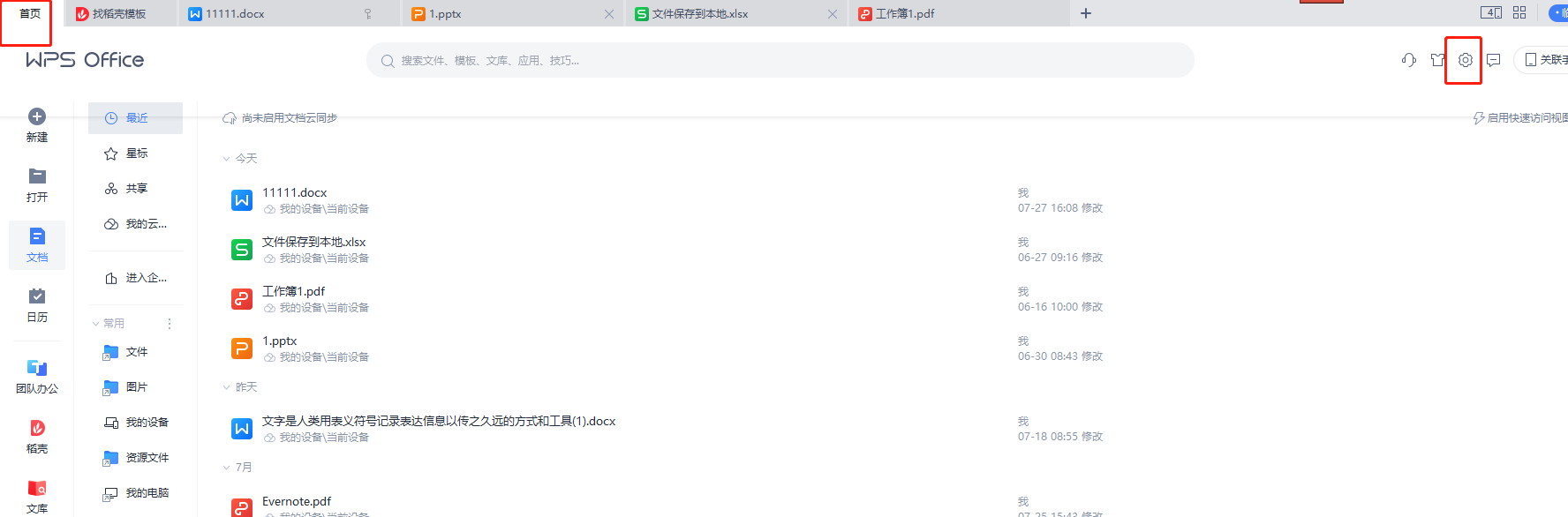1568x517 pixels.
Task: Open the settings gear icon
Action: [x=1465, y=60]
